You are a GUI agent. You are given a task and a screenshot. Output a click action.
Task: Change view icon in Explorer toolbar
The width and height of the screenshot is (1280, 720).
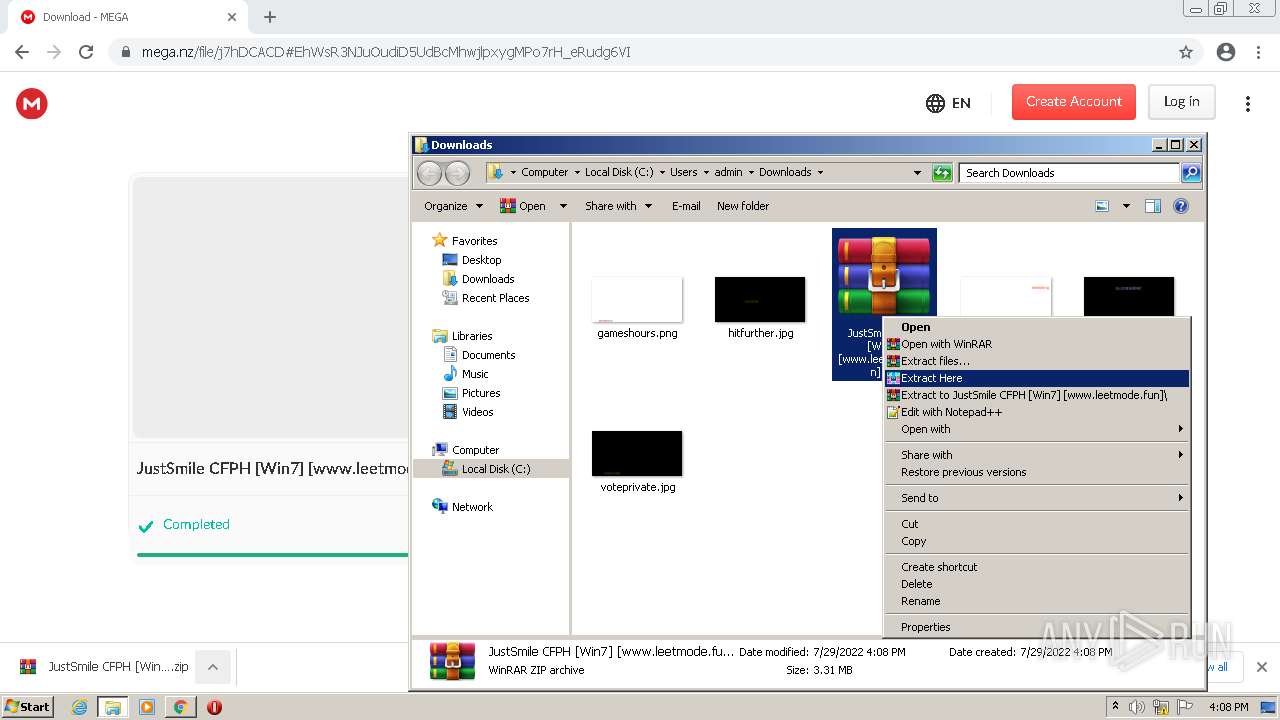pos(1102,206)
